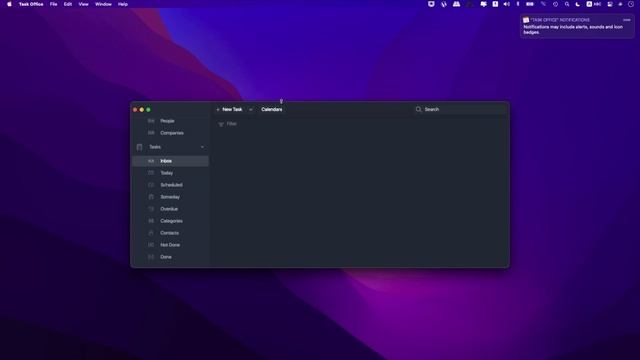Click the Tasks clipboard icon in sidebar
This screenshot has width=640, height=360.
click(140, 147)
